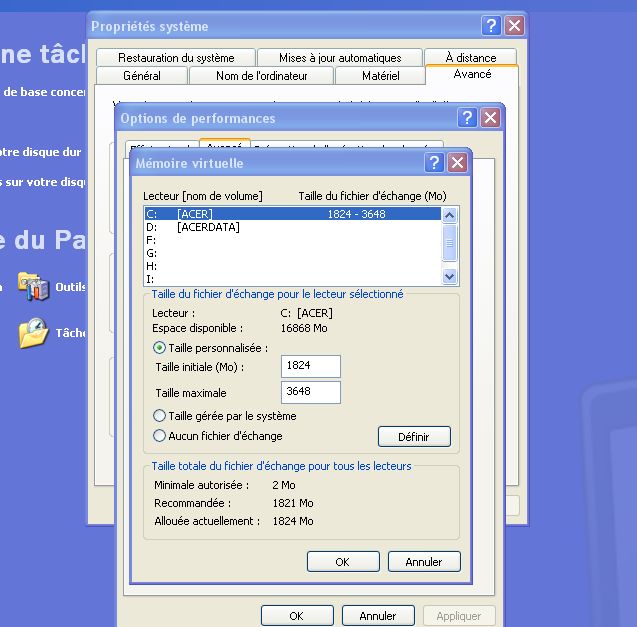Close the Options de performances window
The height and width of the screenshot is (627, 637).
490,118
